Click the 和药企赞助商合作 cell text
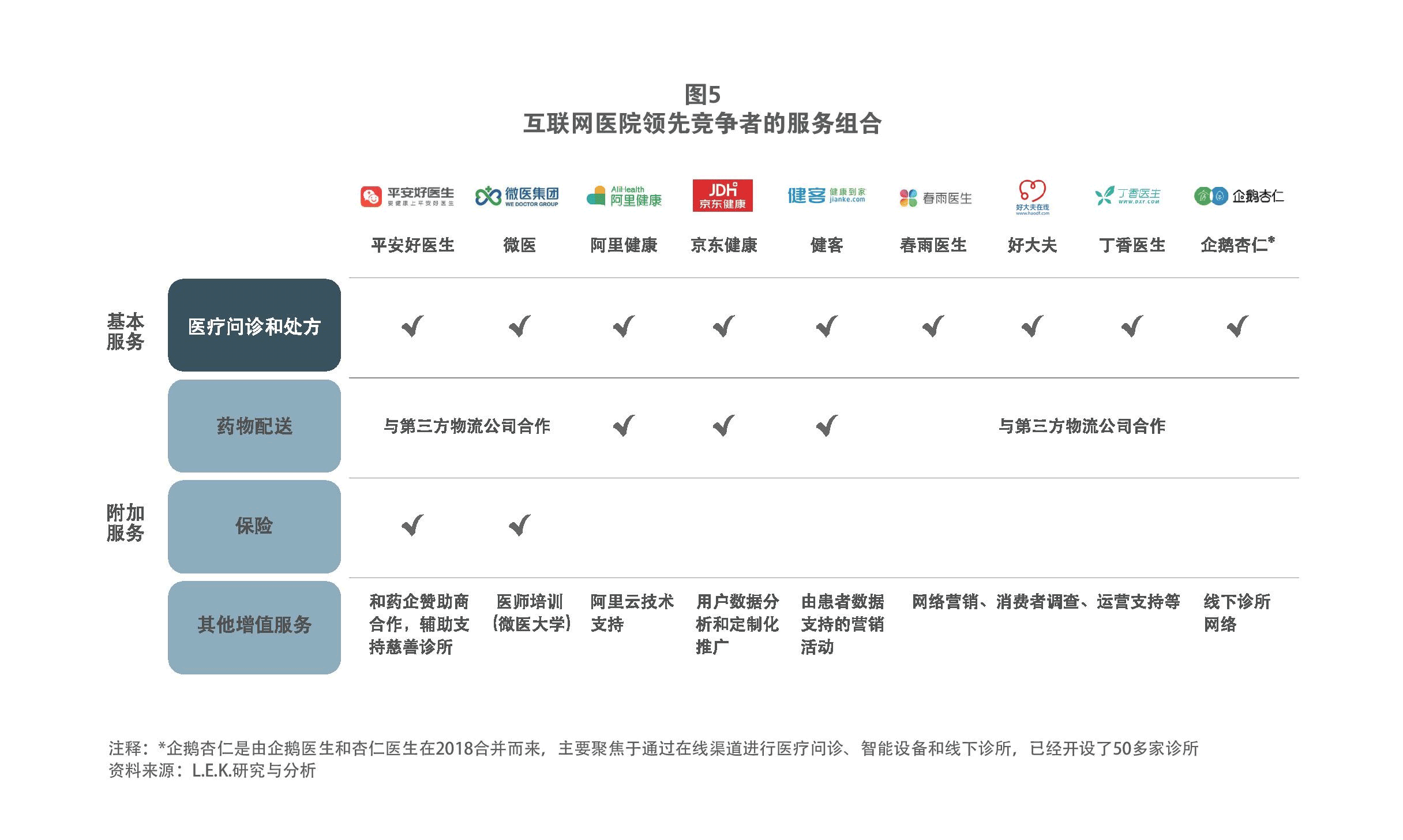Screen dimensions: 1403x840 tap(419, 624)
